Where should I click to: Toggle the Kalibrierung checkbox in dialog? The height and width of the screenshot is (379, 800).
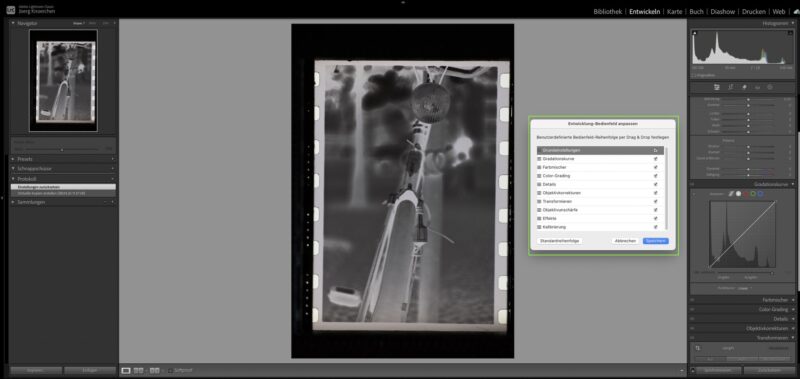click(x=655, y=227)
